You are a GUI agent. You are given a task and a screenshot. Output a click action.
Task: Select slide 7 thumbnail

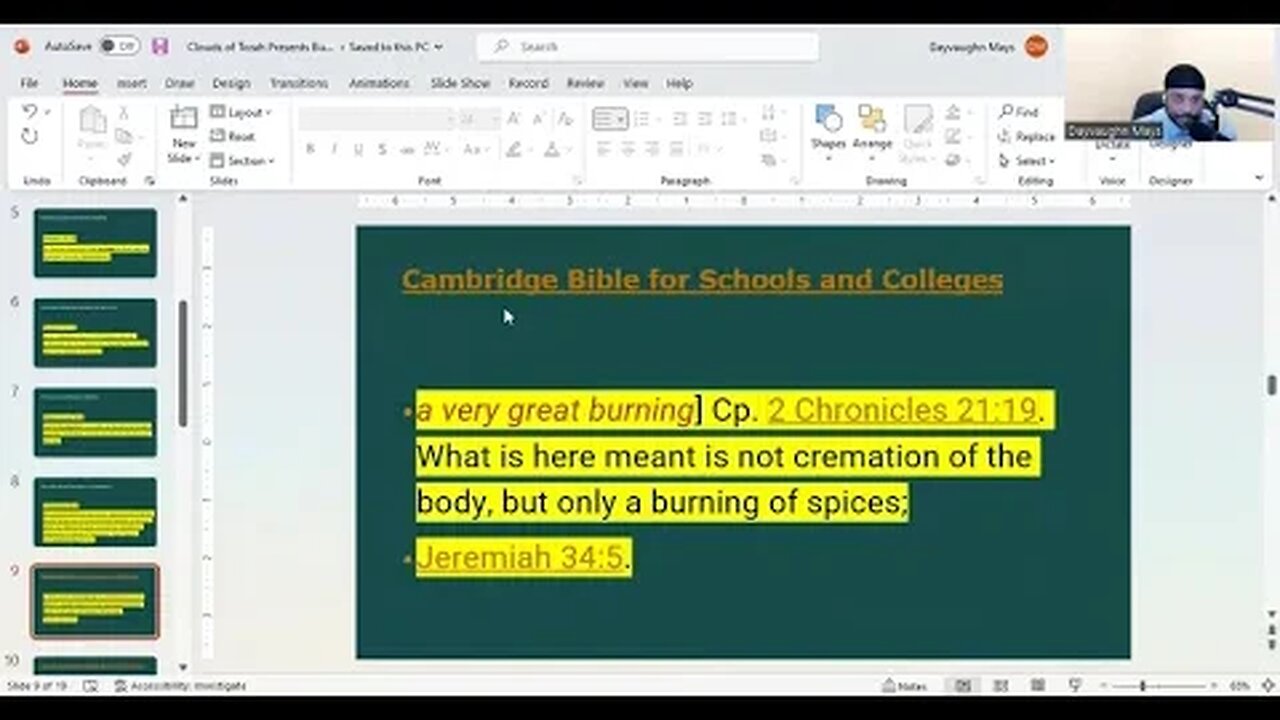point(95,422)
